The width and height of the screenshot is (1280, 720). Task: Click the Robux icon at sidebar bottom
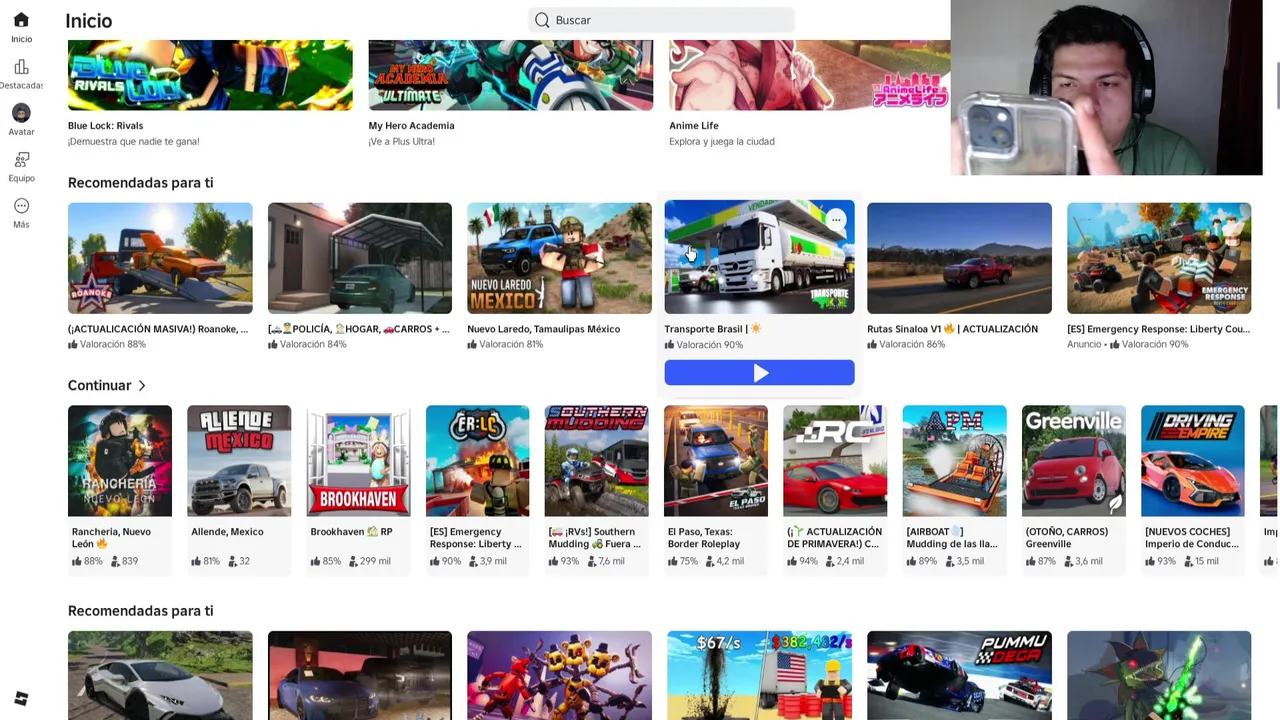coord(21,698)
